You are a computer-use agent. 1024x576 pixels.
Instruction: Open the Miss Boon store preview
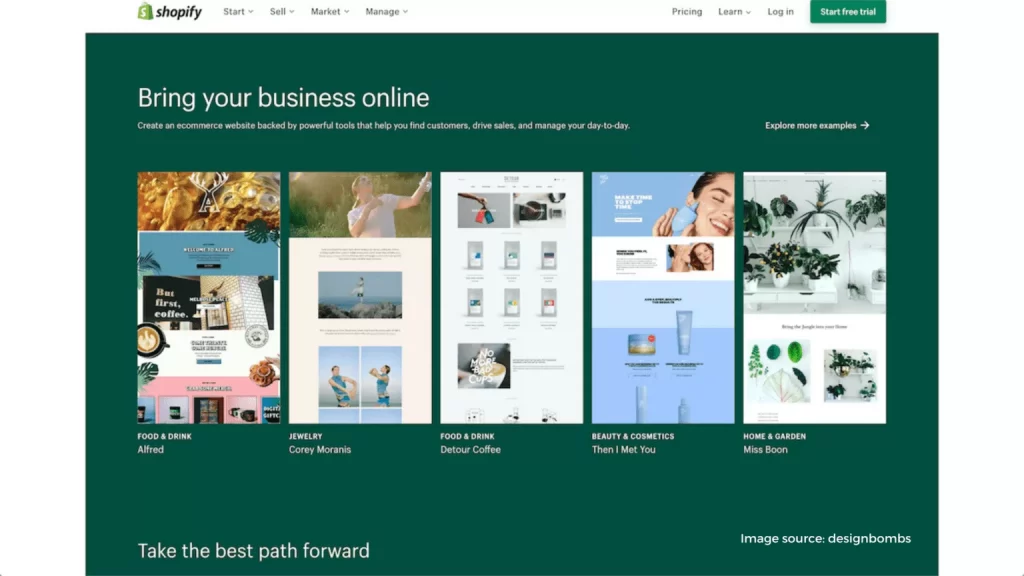click(x=814, y=298)
